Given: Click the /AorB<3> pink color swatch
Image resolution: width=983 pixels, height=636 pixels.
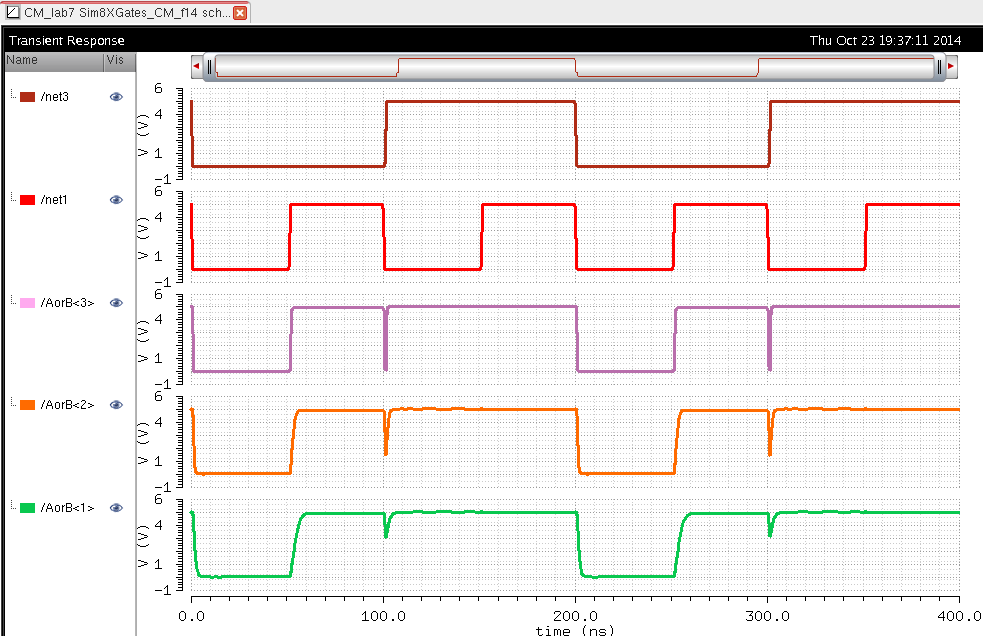Looking at the screenshot, I should [28, 302].
